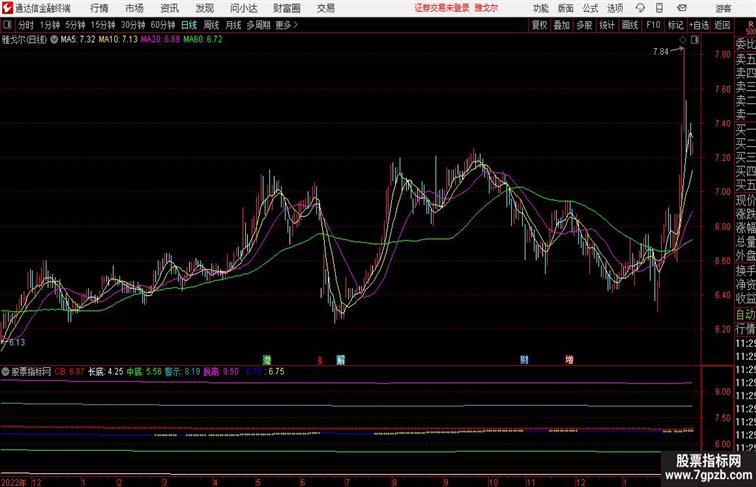Viewport: 756px width, 487px height.
Task: Expand the 更多 periods dropdown
Action: tap(286, 25)
